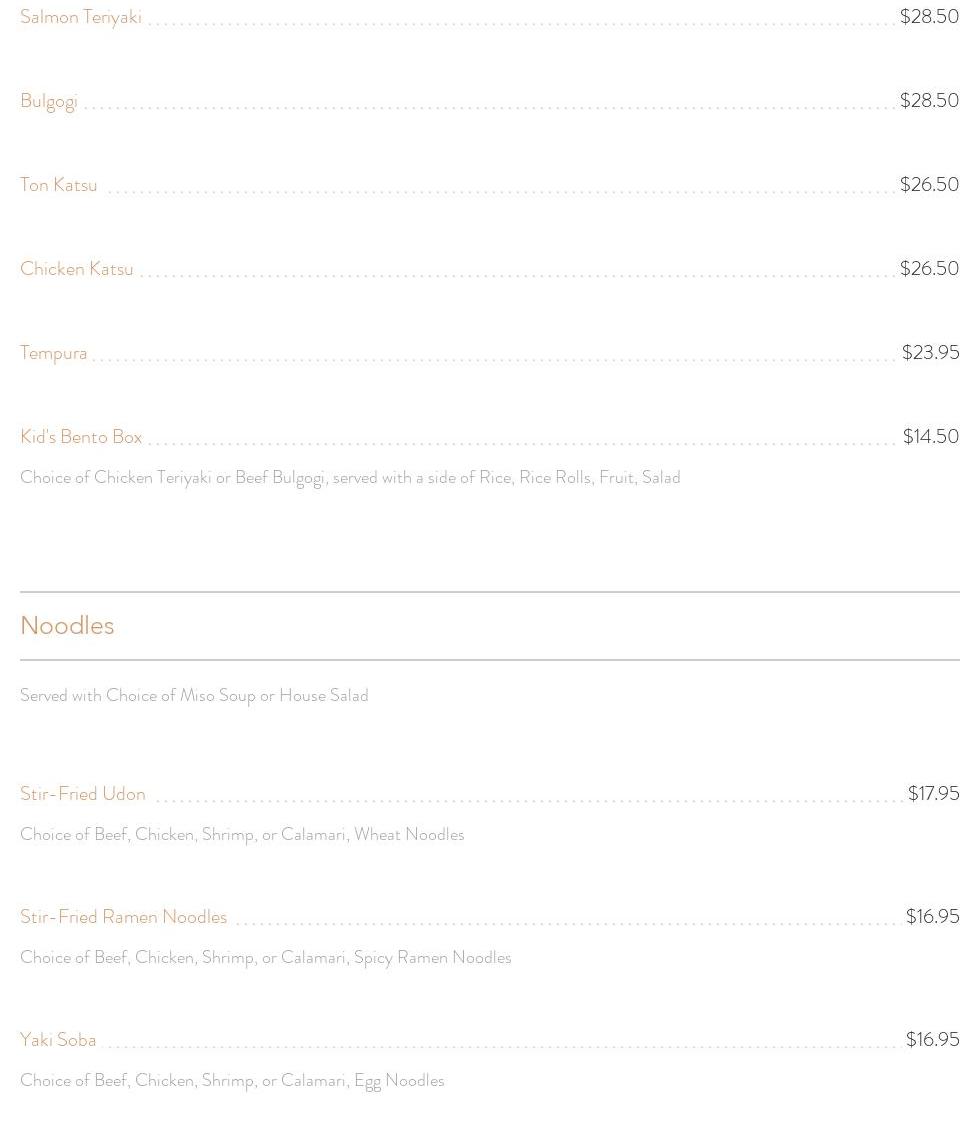965x1127 pixels.
Task: Click the Tempura bento item
Action: 54,353
